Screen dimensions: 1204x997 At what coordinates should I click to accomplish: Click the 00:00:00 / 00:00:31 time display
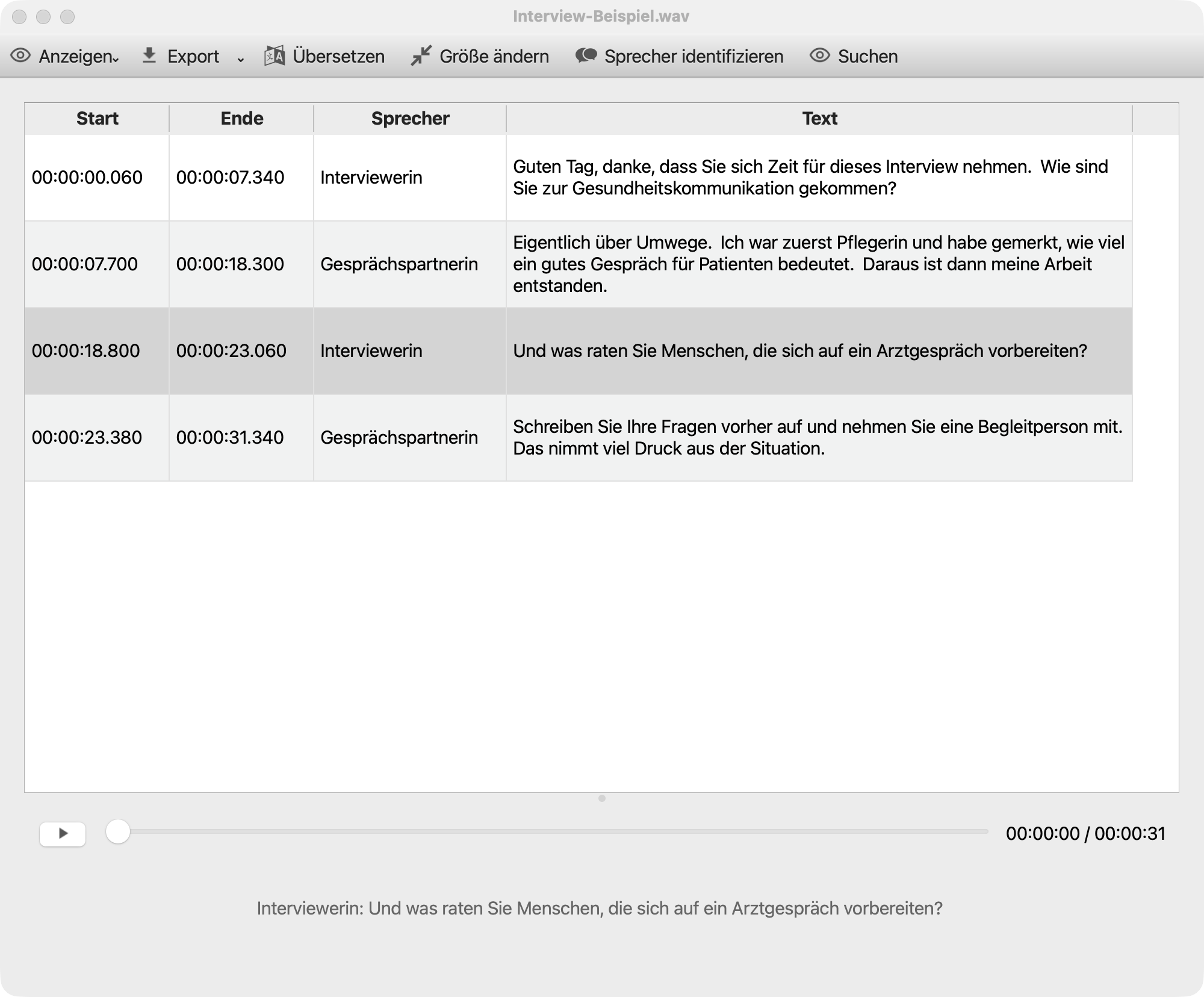point(1085,834)
